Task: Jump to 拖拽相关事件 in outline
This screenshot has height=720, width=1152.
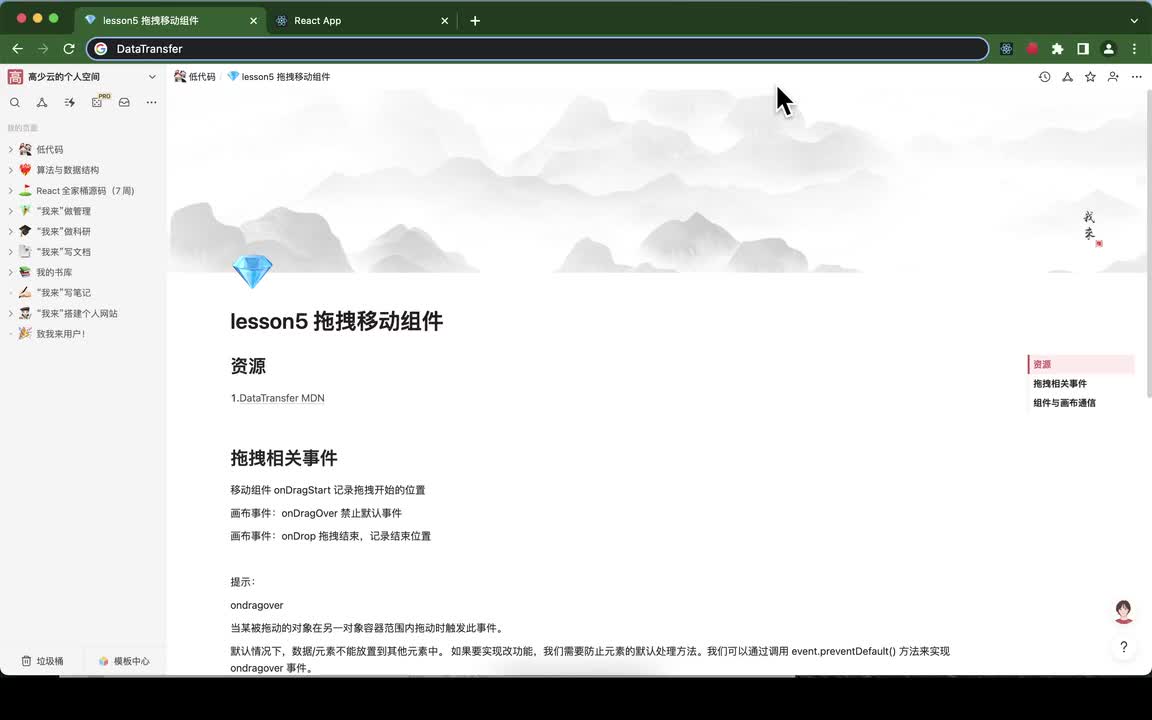Action: (1059, 384)
